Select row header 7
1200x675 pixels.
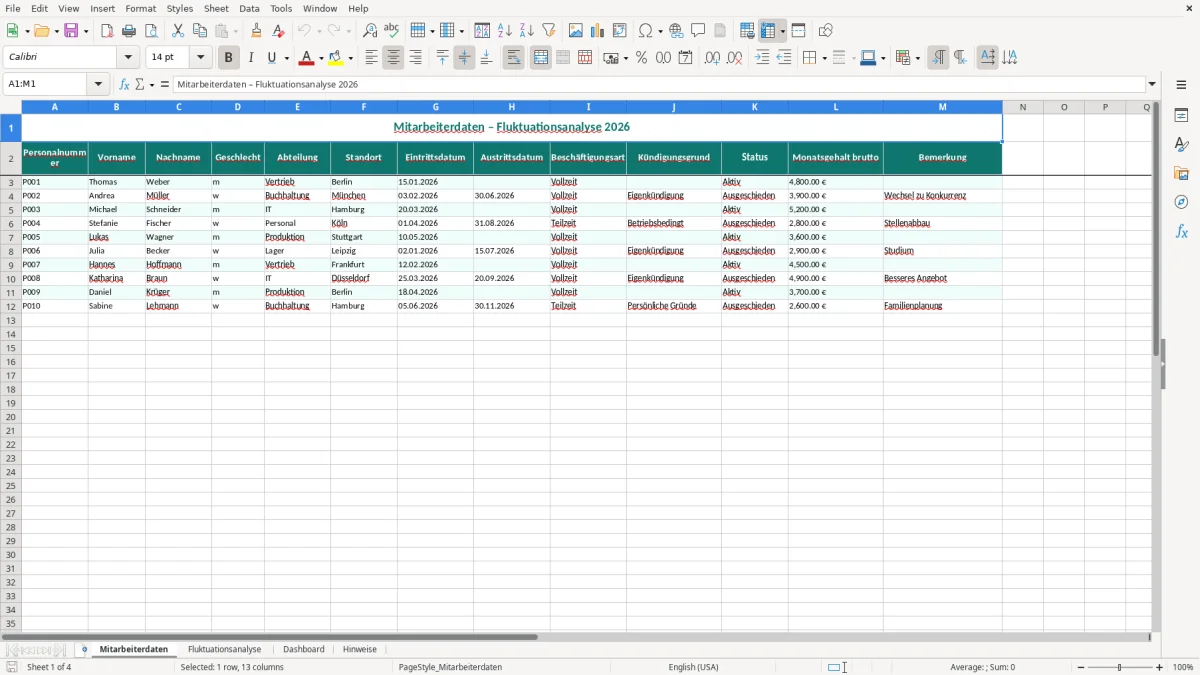point(11,237)
